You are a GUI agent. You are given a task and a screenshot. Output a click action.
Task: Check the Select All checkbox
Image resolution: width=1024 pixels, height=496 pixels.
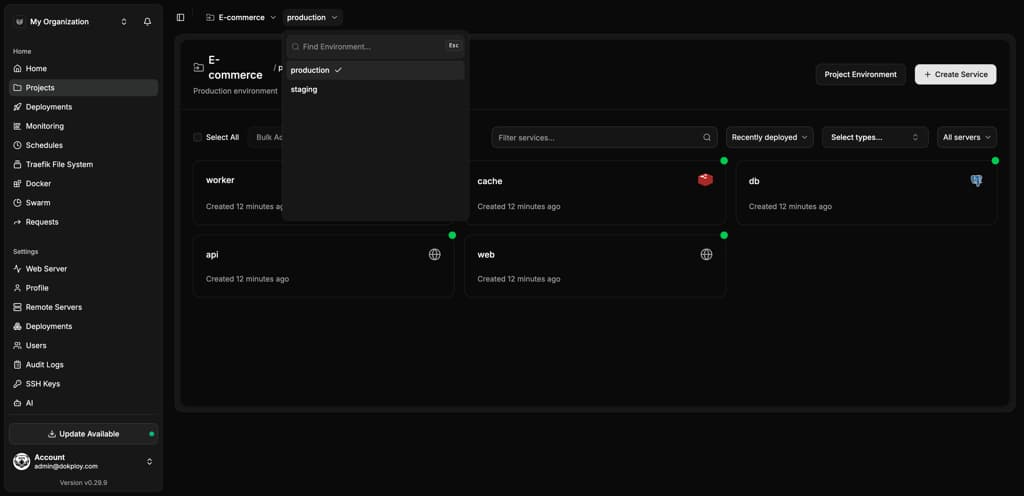197,137
